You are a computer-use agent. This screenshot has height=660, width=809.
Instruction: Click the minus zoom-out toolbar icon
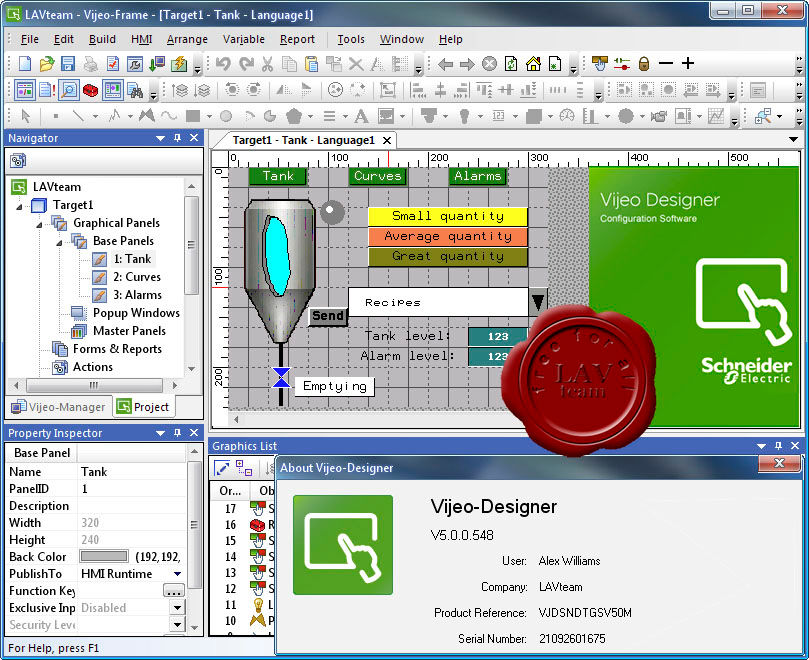pos(666,63)
